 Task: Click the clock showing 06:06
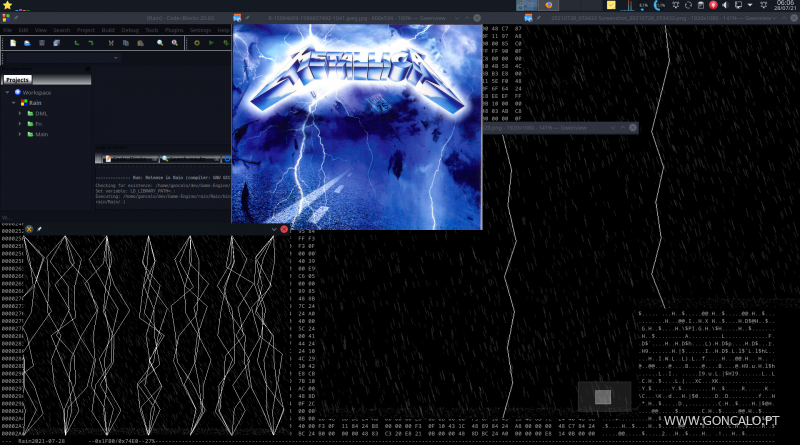[x=785, y=5]
